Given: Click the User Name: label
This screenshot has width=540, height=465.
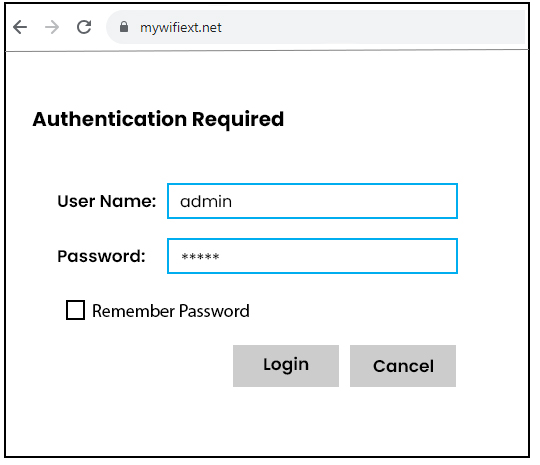Looking at the screenshot, I should point(107,201).
